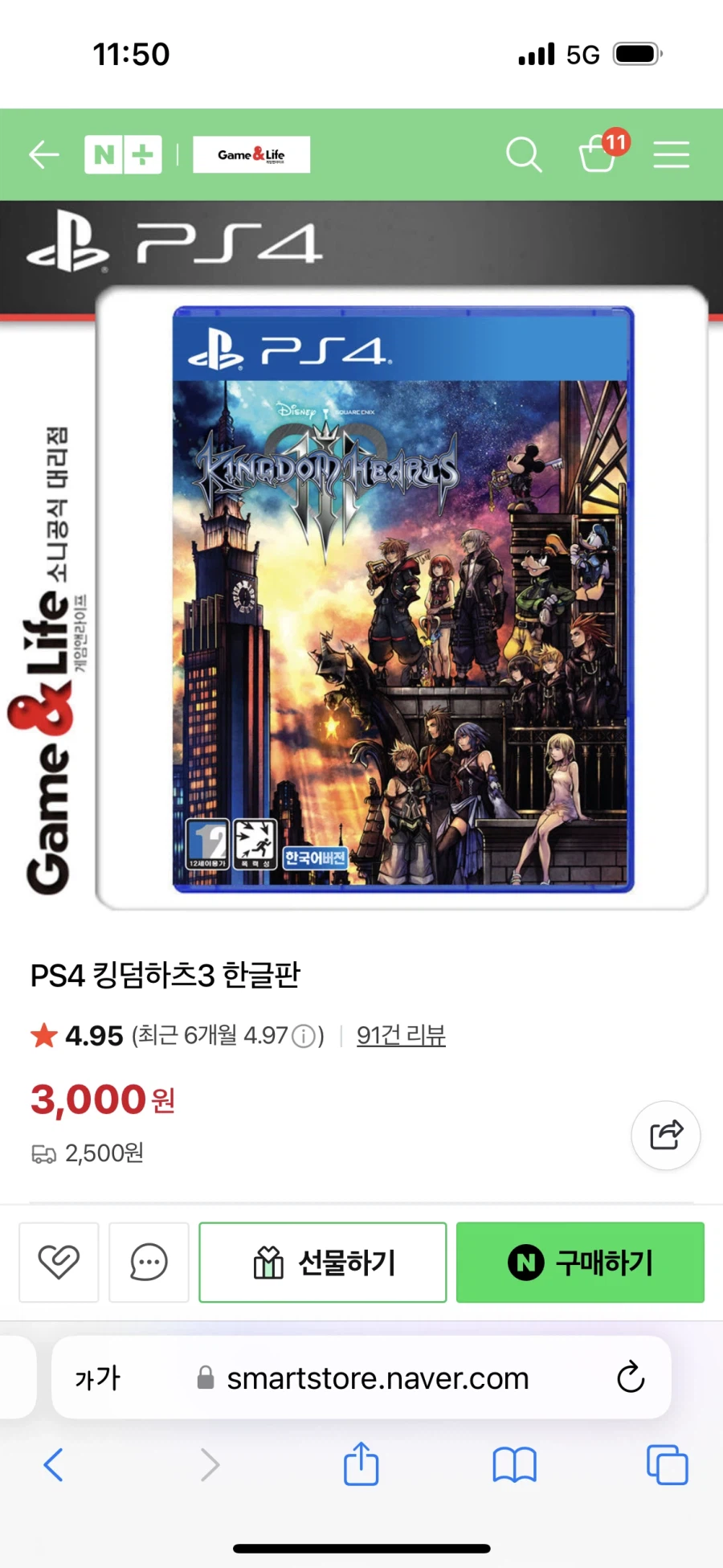Open Safari share sheet icon
Viewport: 723px width, 1568px height.
361,1464
